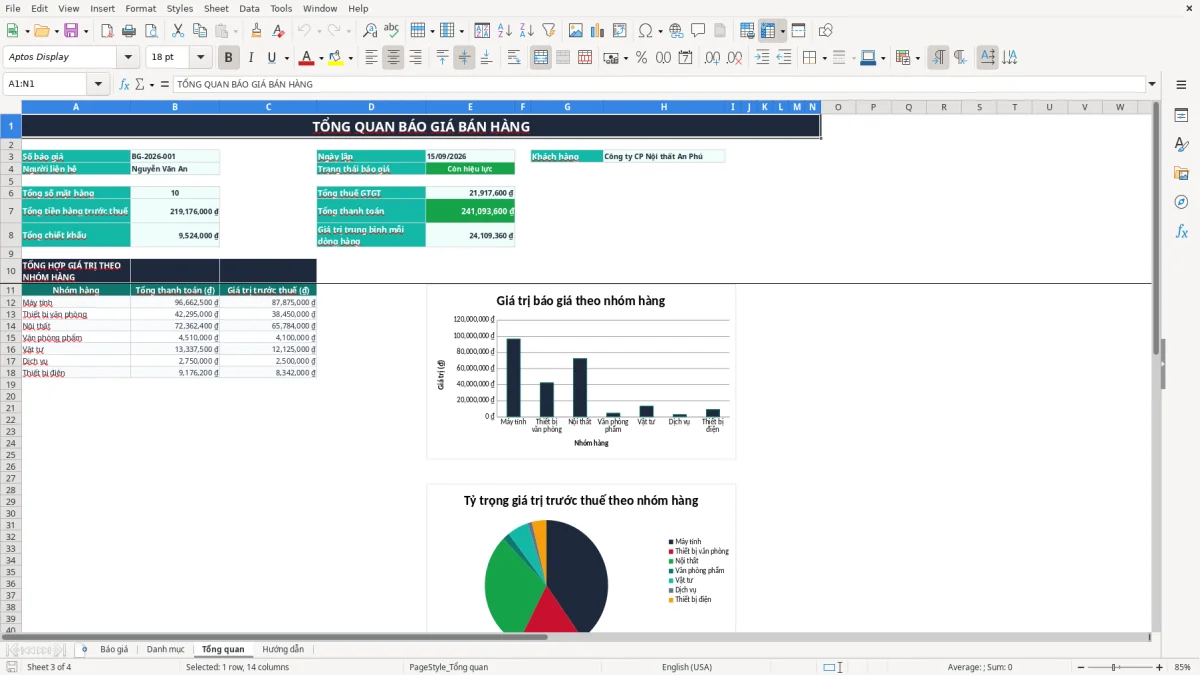Open the sidebar Gallery icon
The width and height of the screenshot is (1200, 675).
tap(1181, 173)
